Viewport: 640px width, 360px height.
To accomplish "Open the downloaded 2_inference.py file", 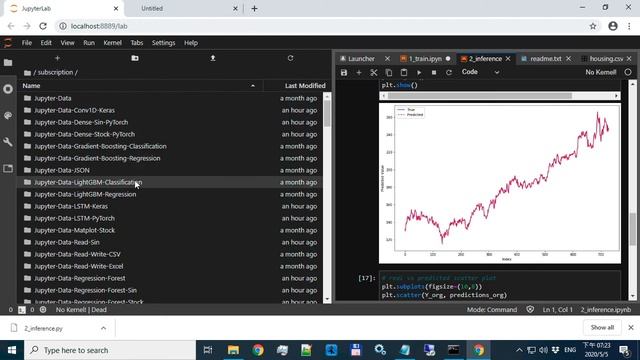I will [43, 328].
